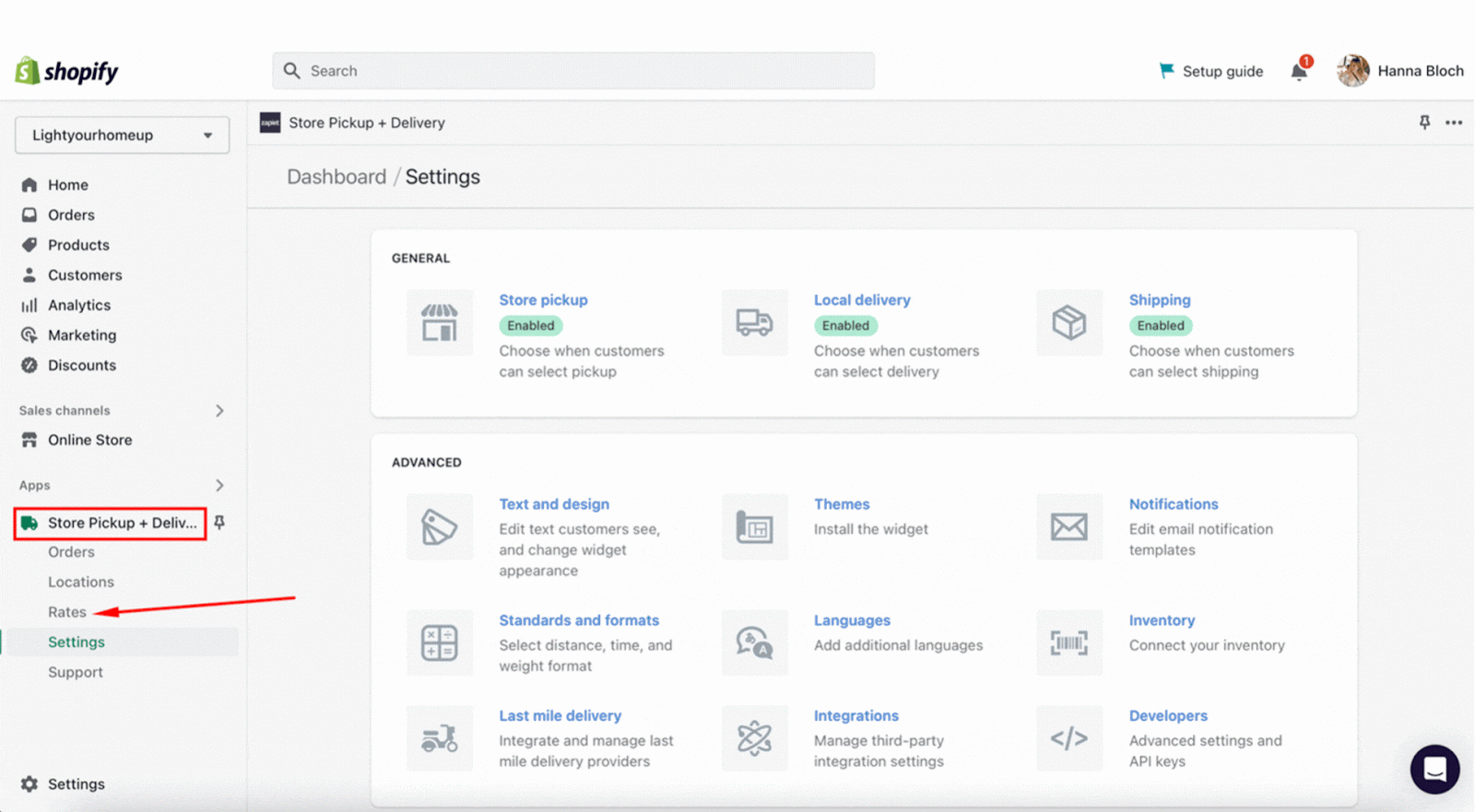1475x812 pixels.
Task: Open Standards and formats link
Action: tap(579, 621)
